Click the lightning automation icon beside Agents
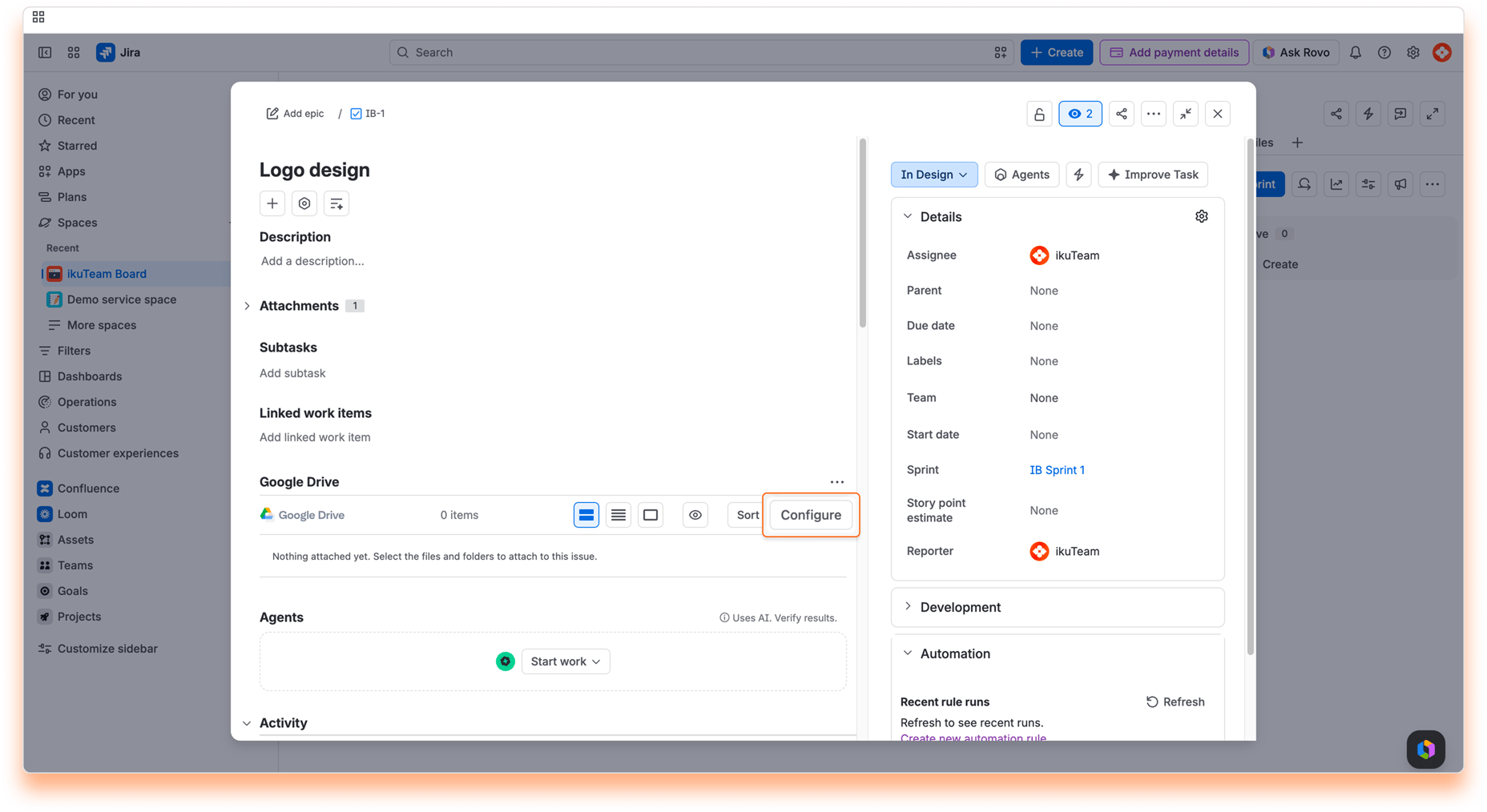This screenshot has width=1487, height=812. (1078, 175)
